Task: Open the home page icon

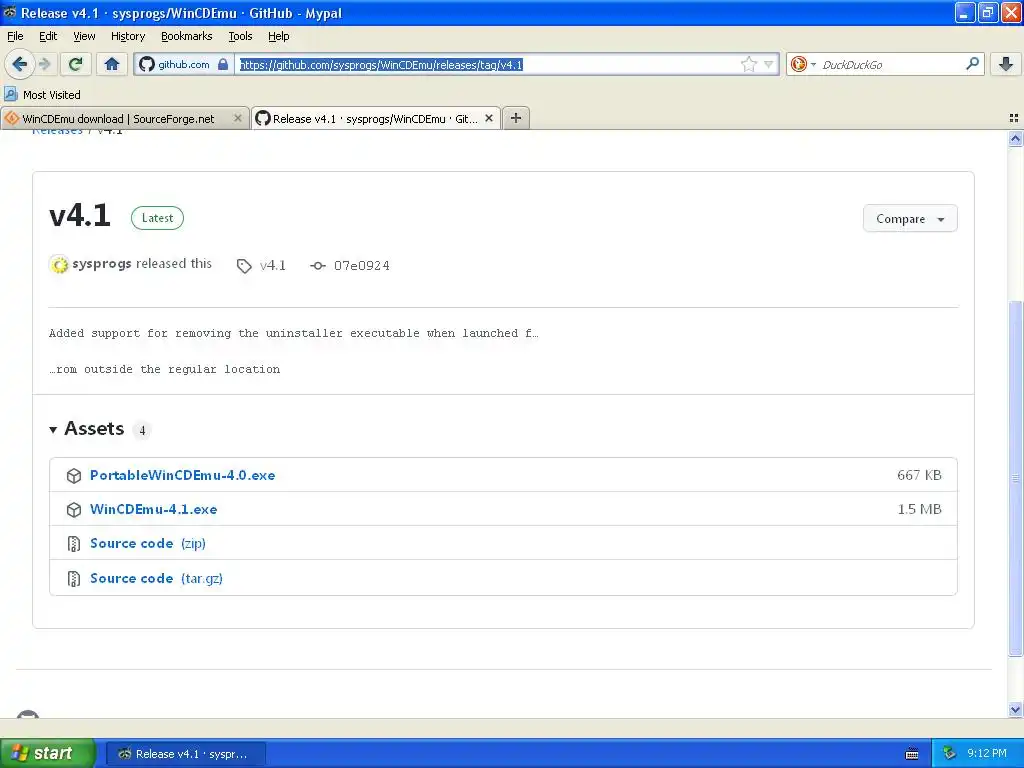Action: (x=112, y=64)
